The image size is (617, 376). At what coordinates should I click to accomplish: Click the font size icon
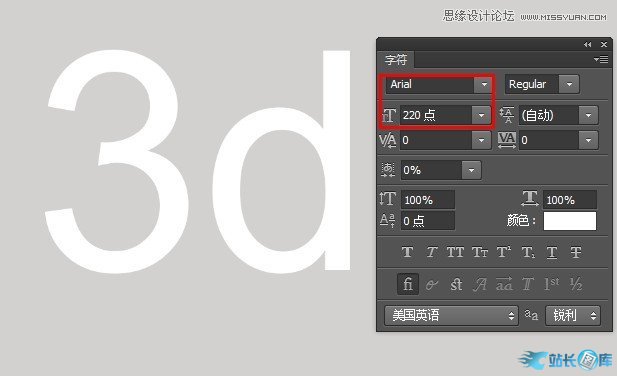389,116
